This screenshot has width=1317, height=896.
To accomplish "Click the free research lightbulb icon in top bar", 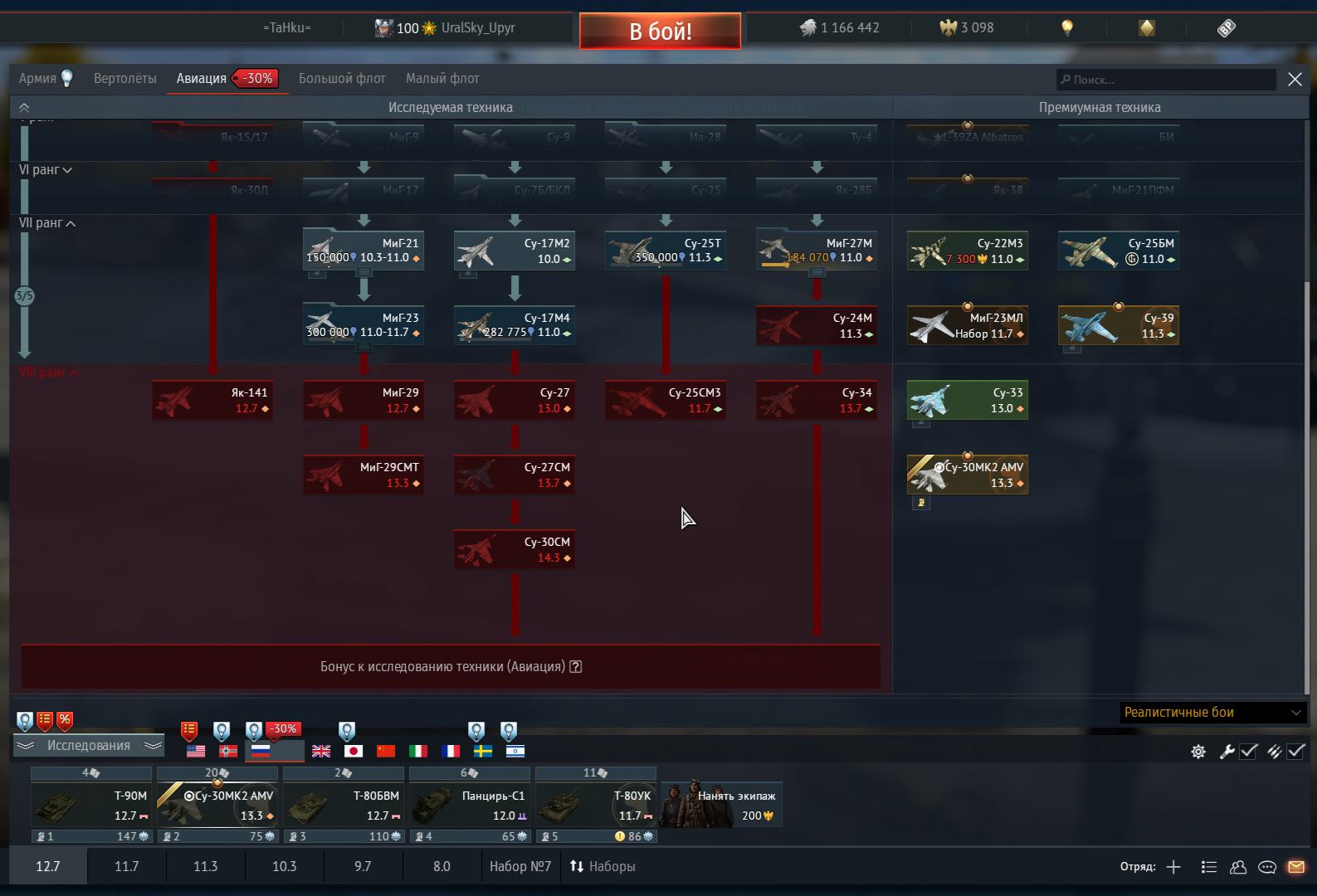I will 1067,28.
